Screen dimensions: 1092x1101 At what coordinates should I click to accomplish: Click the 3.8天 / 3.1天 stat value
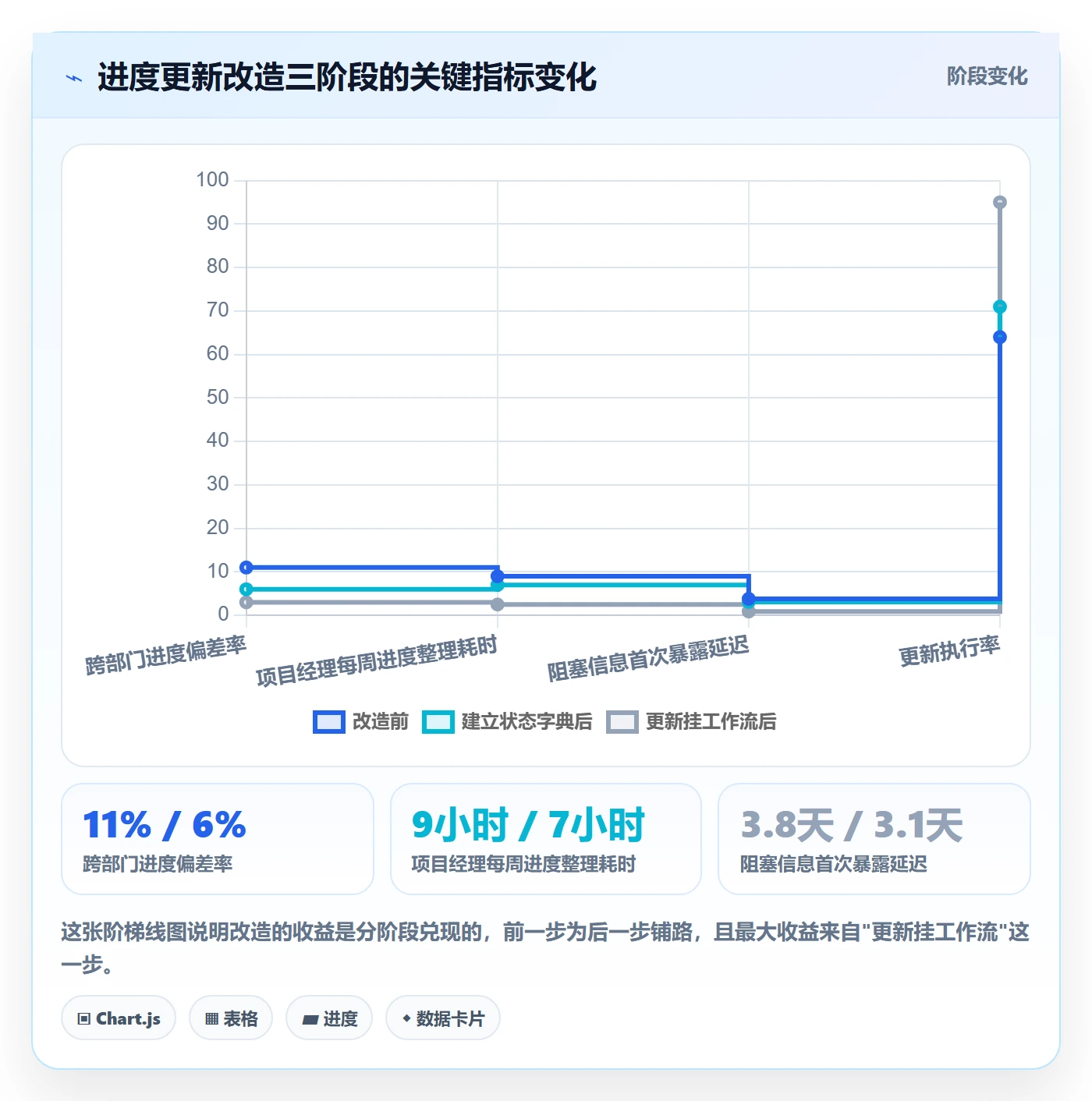[852, 825]
